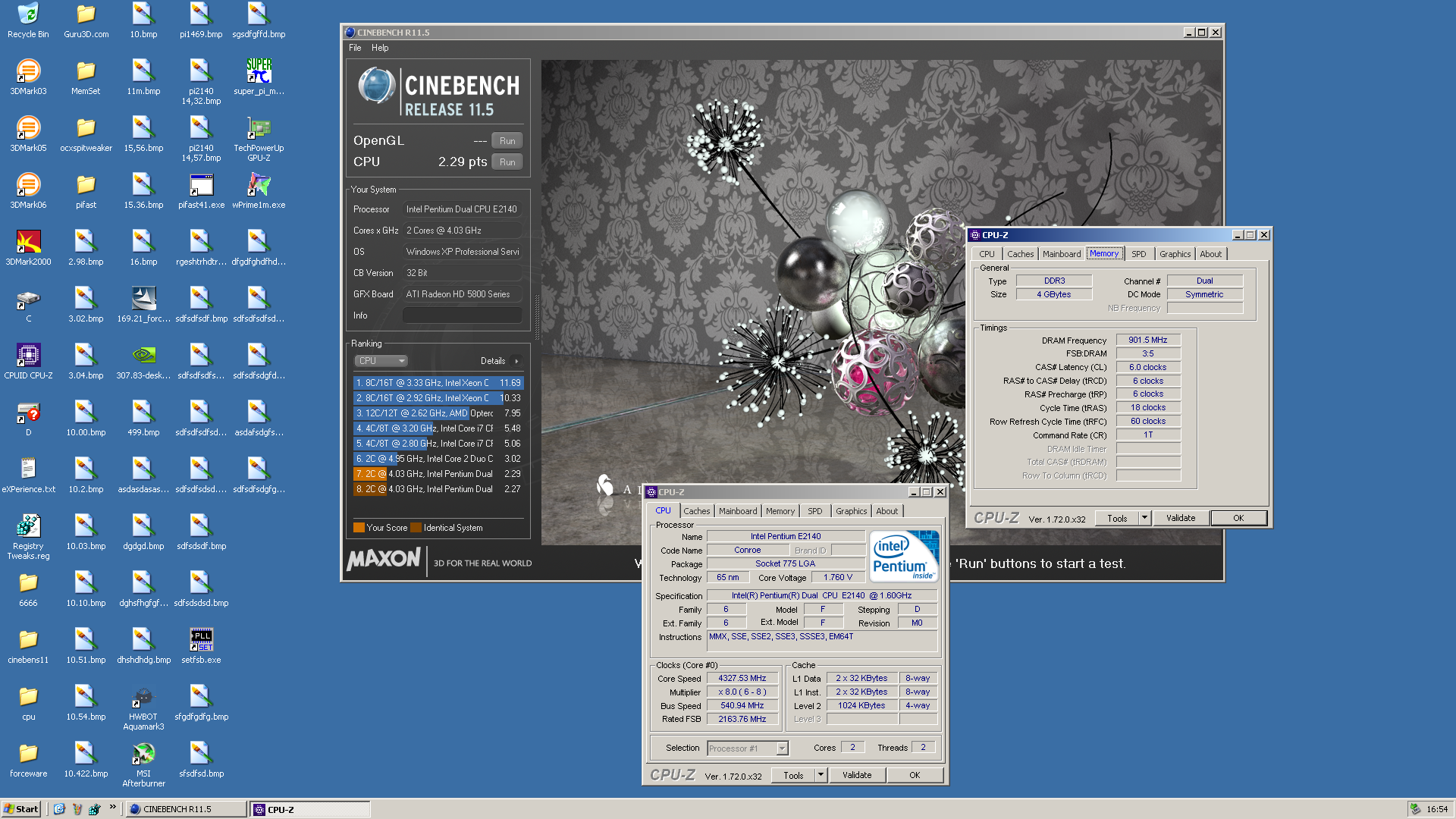Open the Help menu in CINEBENCH
This screenshot has width=1456, height=819.
(380, 48)
